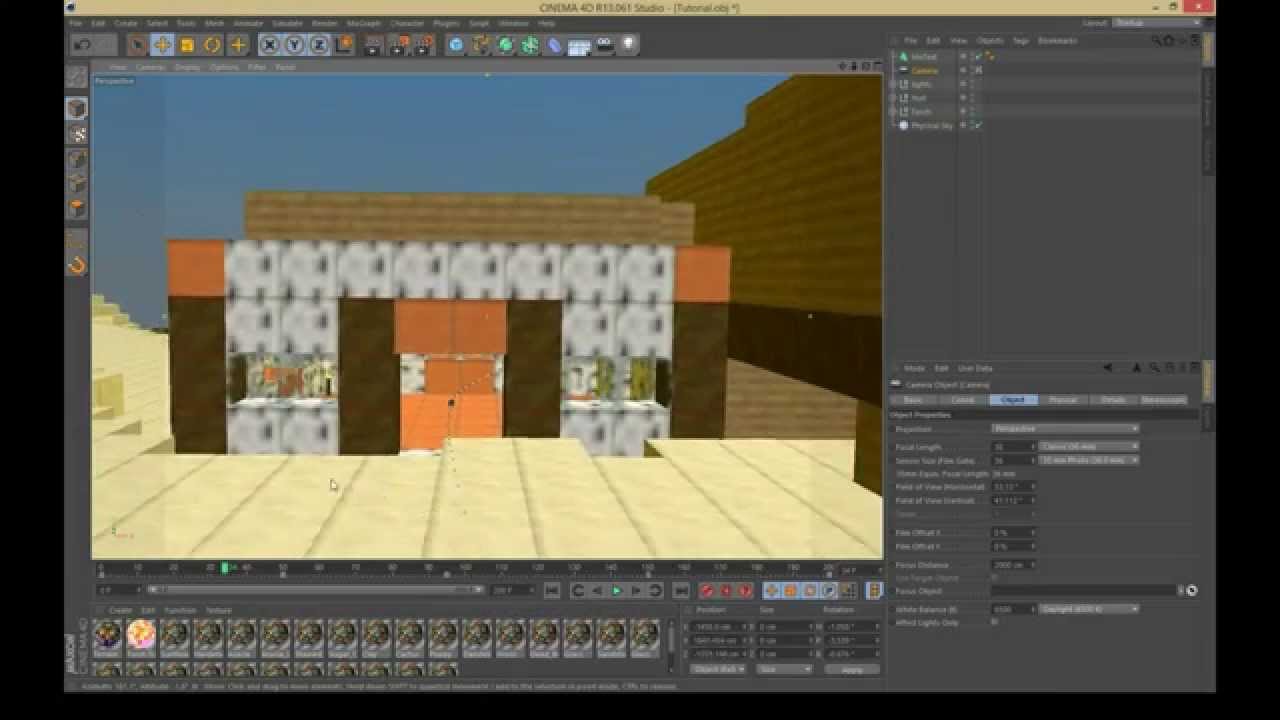Open the Cube primitive object icon
The width and height of the screenshot is (1280, 720).
click(x=456, y=45)
